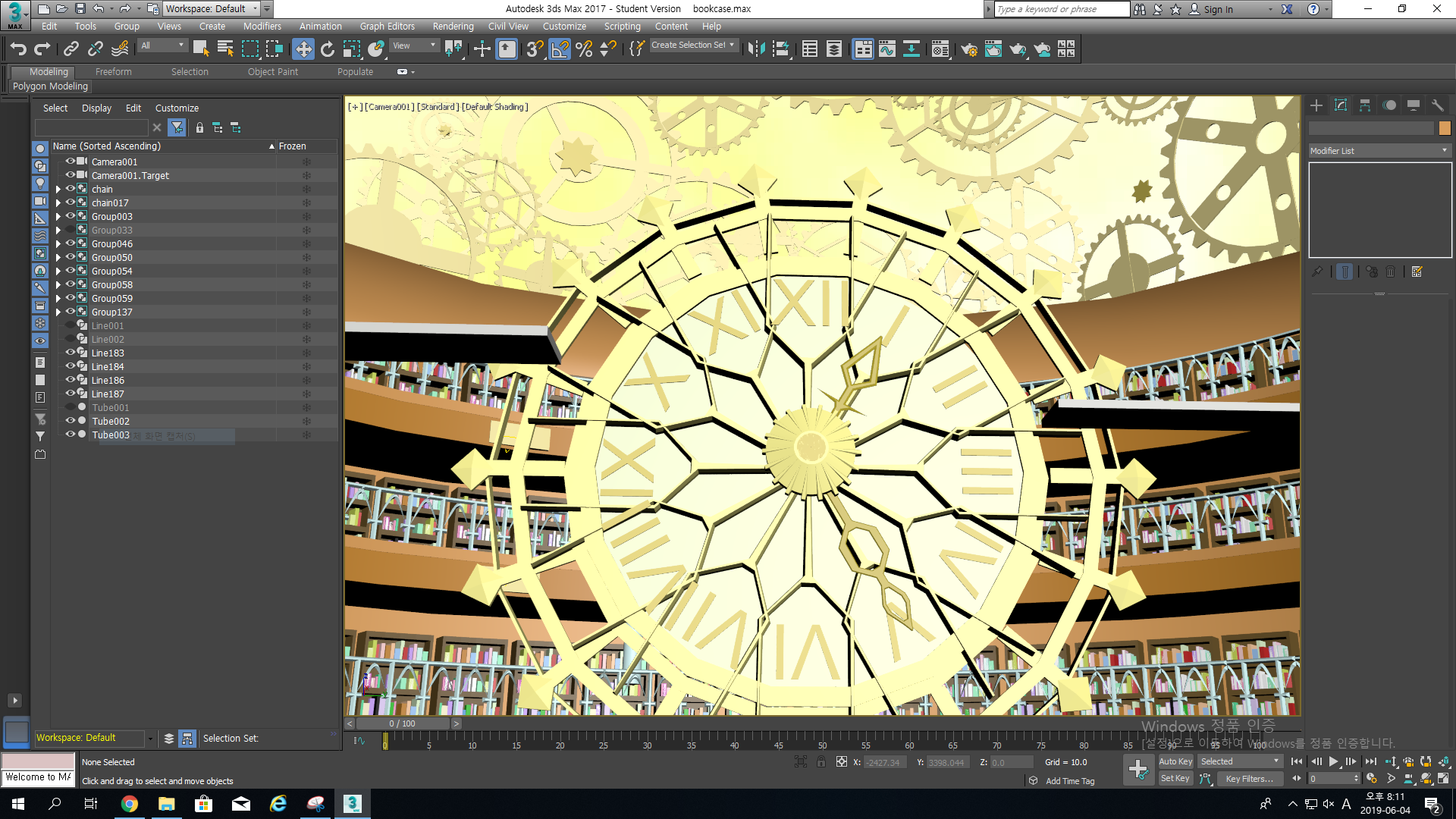Toggle the Angle Snap tool
Screen dimensions: 1456x819
click(560, 49)
